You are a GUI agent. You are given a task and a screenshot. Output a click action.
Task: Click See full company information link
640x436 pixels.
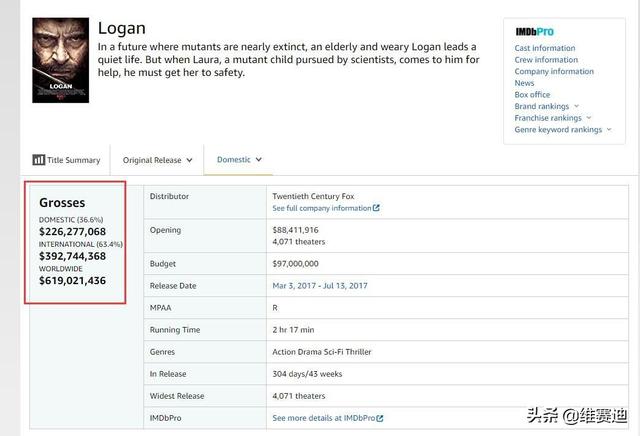click(x=322, y=208)
